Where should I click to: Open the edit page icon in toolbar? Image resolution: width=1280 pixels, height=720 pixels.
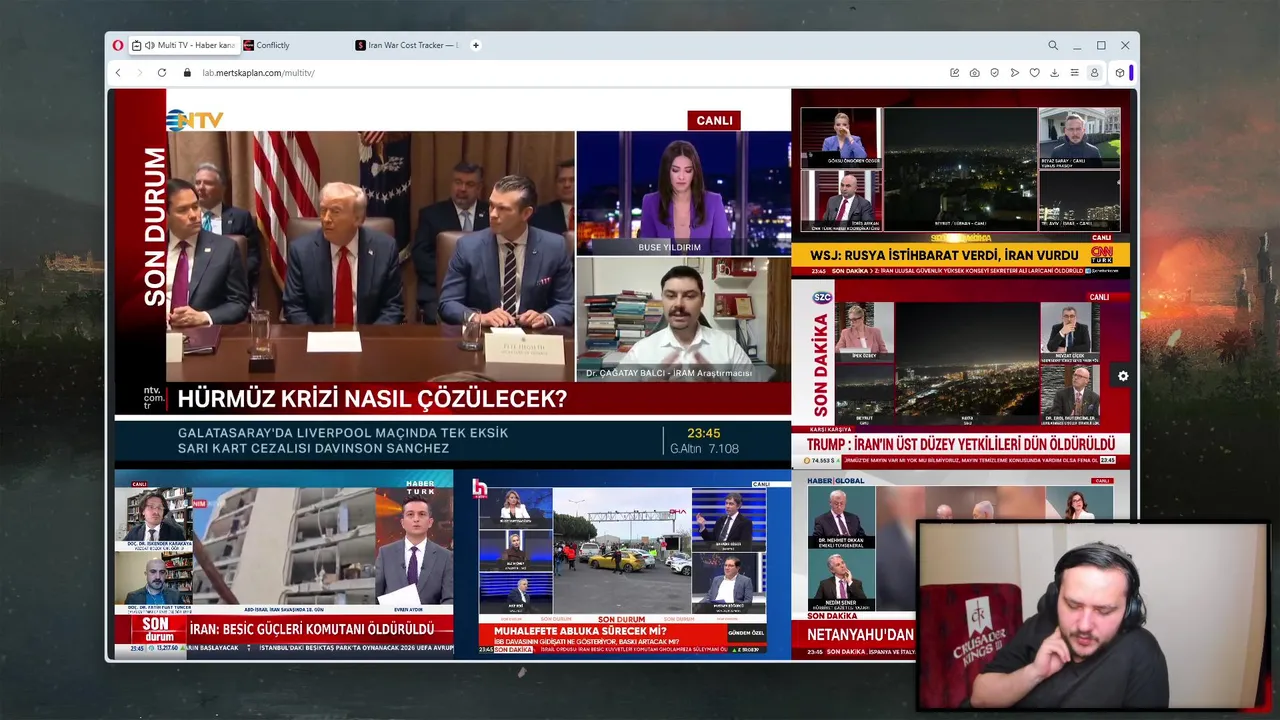pos(955,73)
